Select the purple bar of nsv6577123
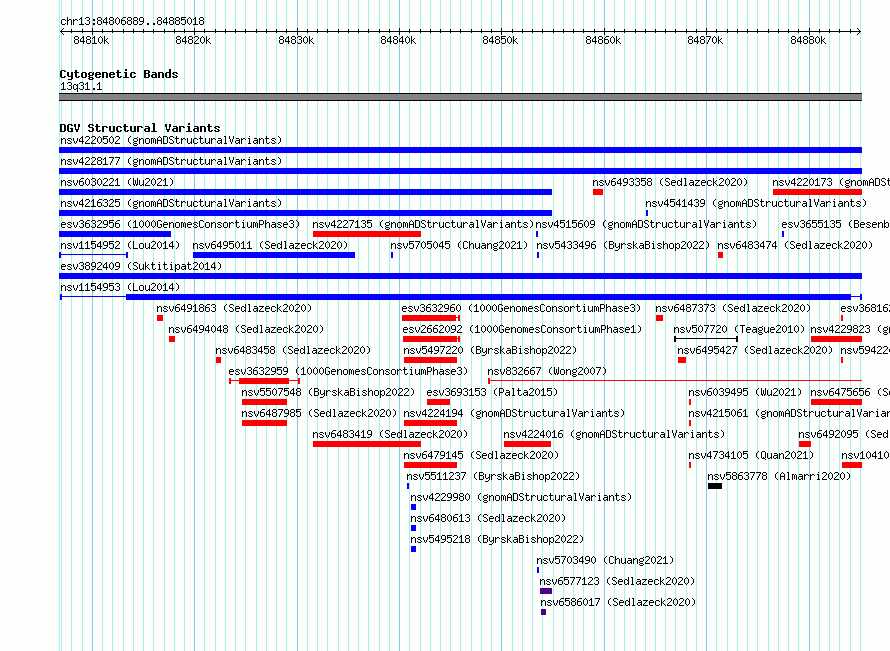890x651 pixels. (x=546, y=591)
